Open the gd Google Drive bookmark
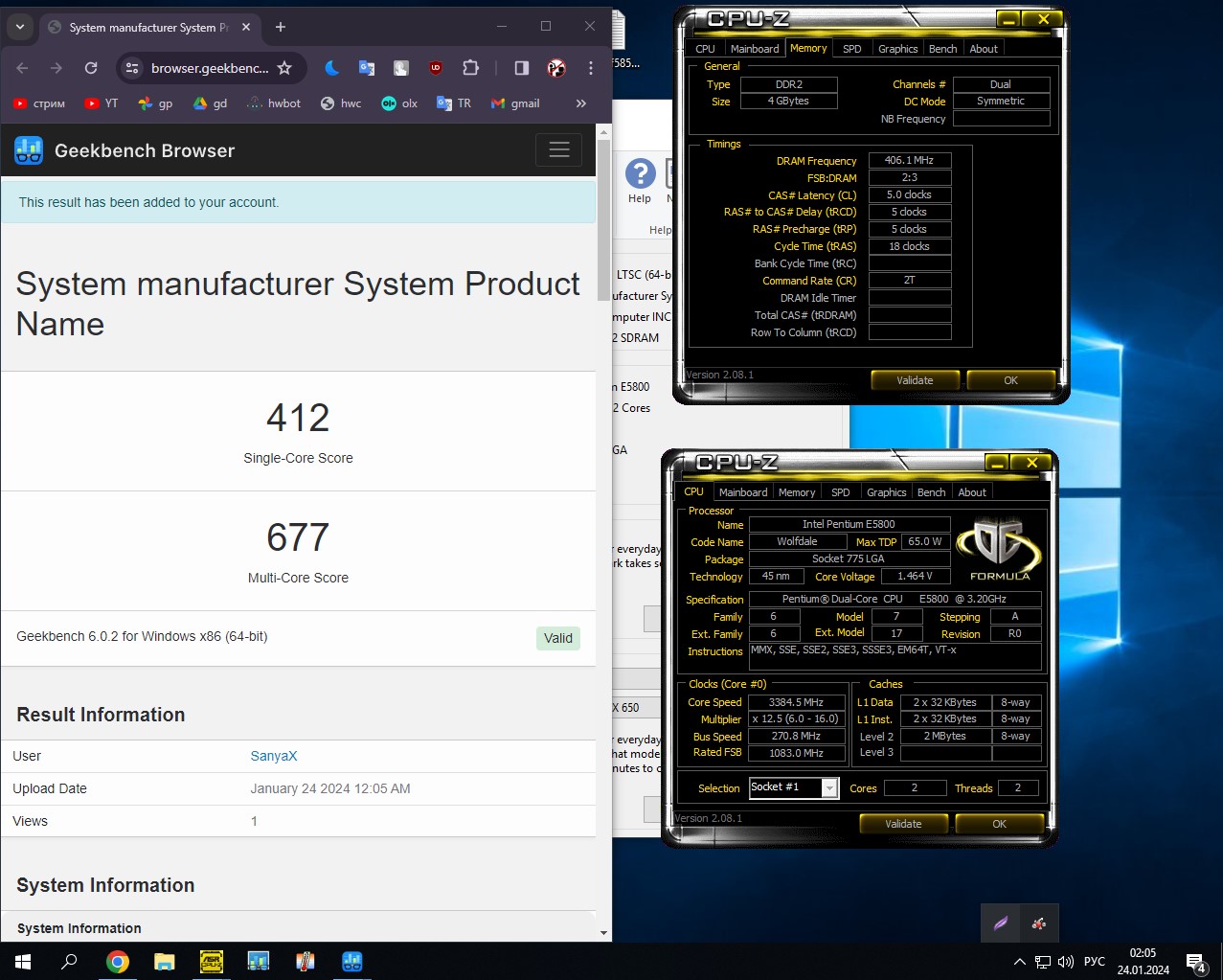This screenshot has height=980, width=1223. pyautogui.click(x=210, y=103)
